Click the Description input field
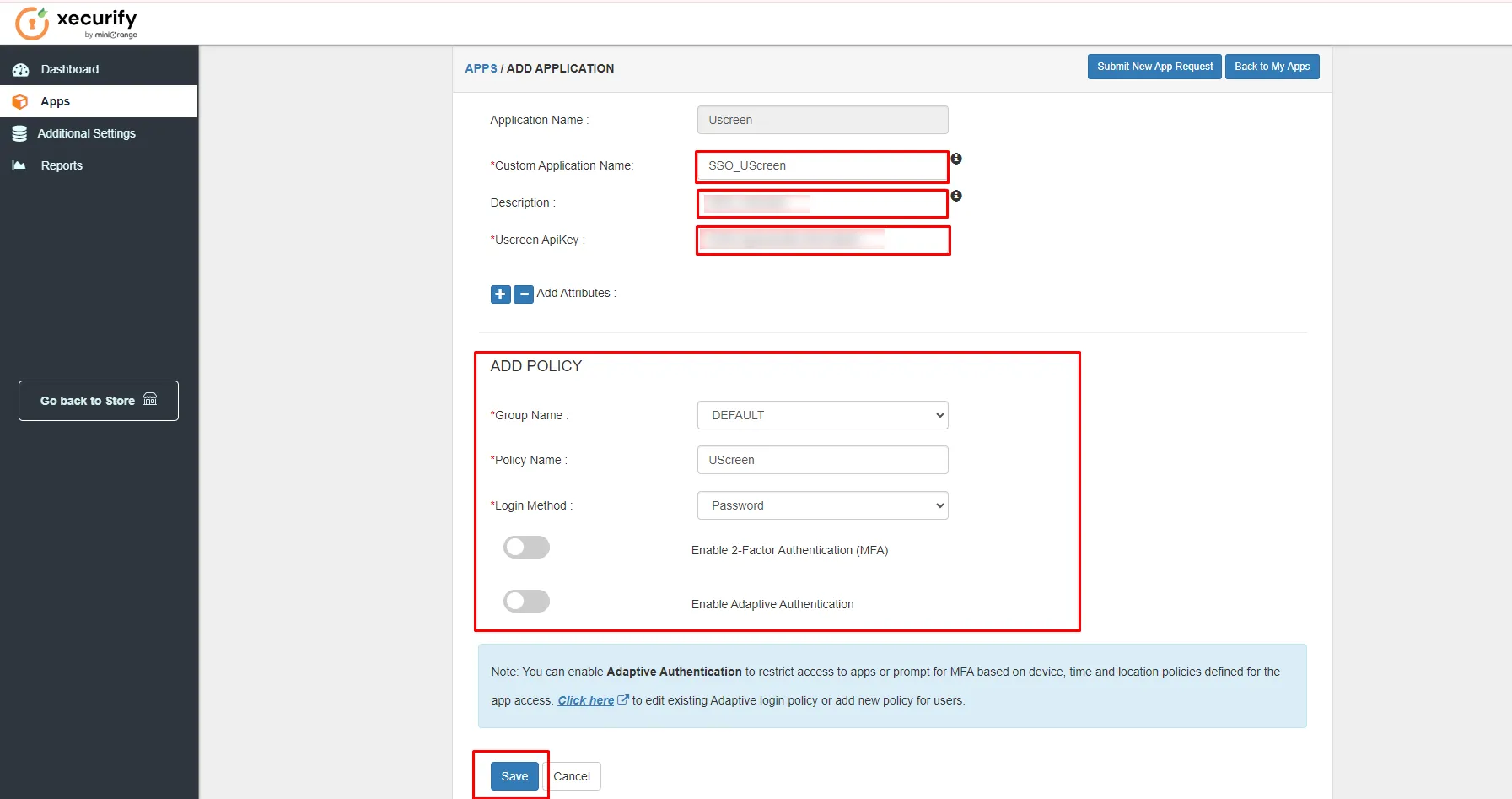The image size is (1512, 799). pyautogui.click(x=822, y=203)
